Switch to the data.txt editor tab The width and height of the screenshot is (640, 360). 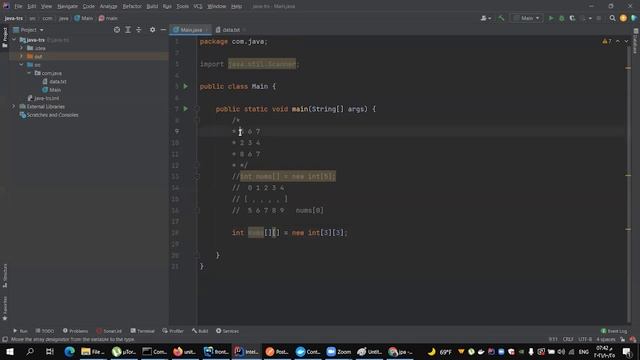(231, 30)
